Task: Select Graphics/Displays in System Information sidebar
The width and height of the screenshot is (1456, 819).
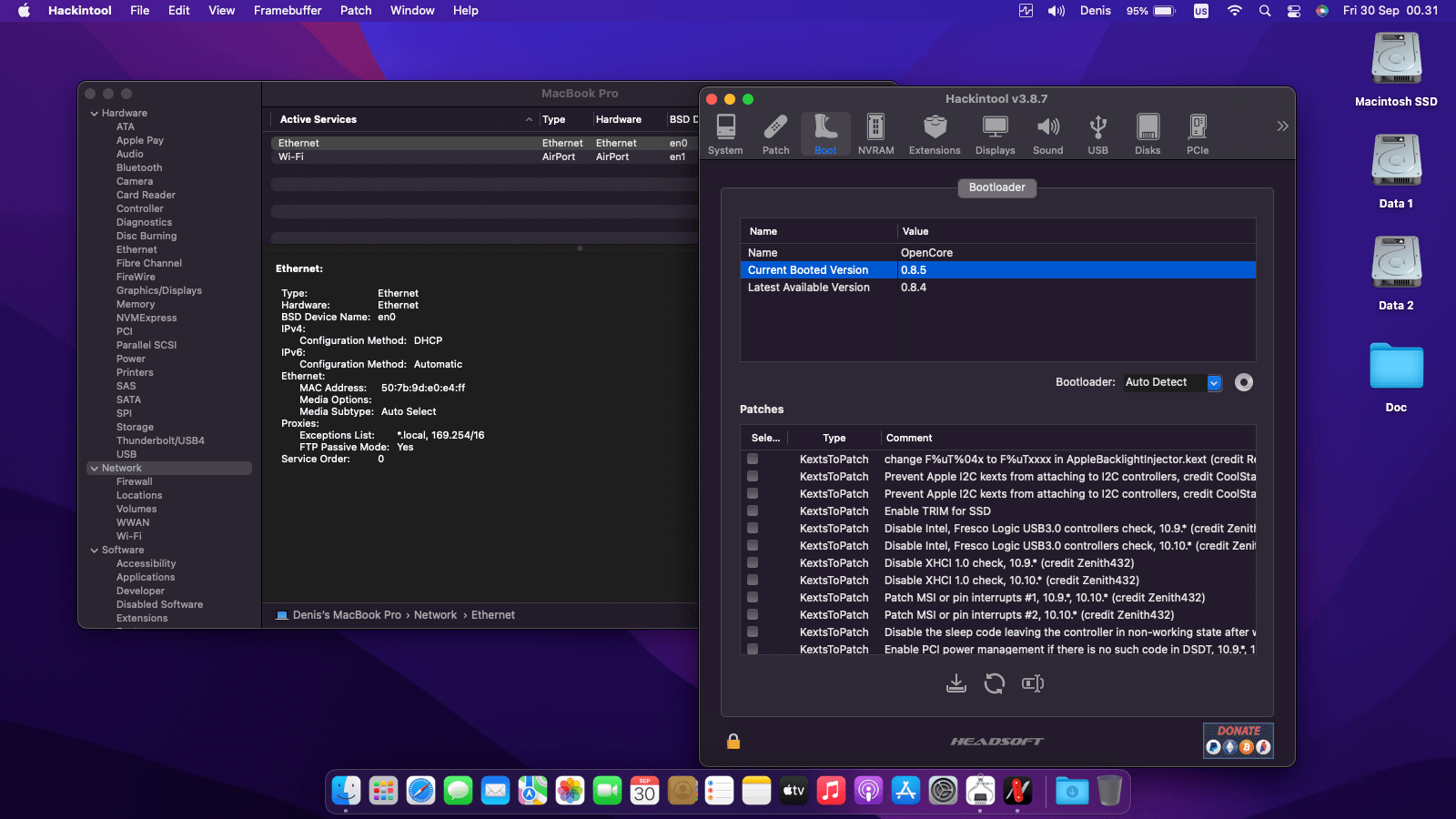Action: 159,291
